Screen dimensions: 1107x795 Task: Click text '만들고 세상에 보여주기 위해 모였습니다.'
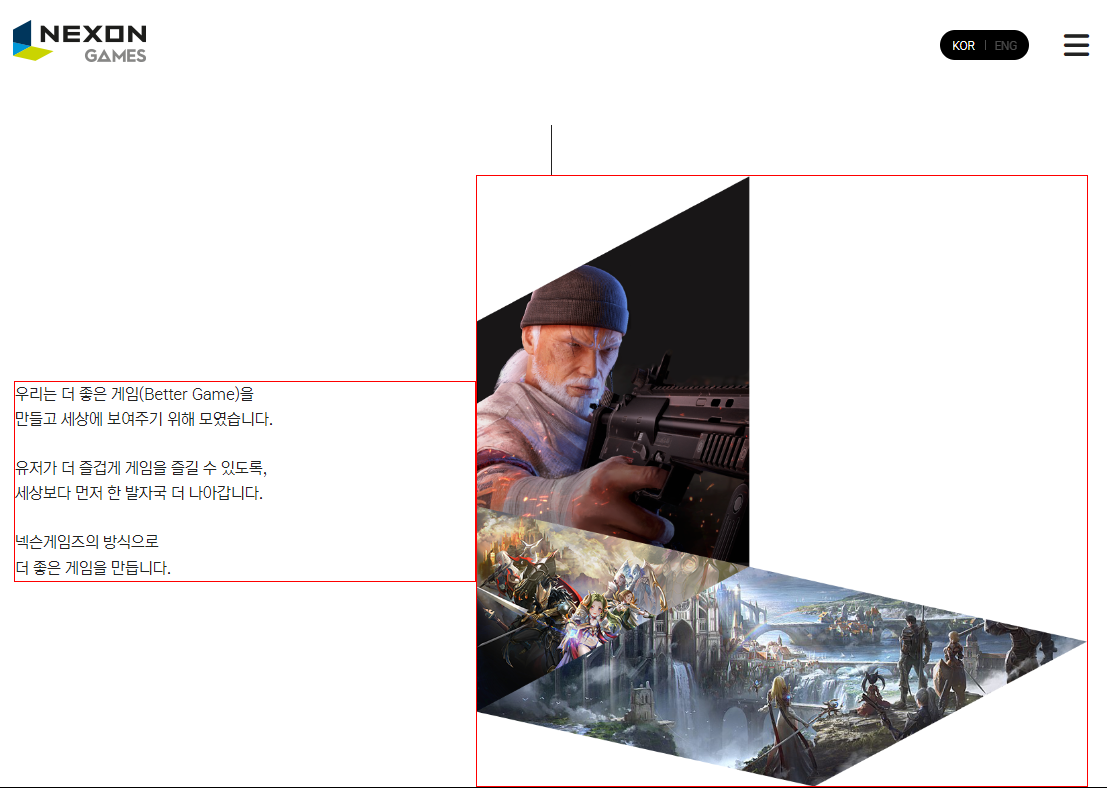pos(144,419)
